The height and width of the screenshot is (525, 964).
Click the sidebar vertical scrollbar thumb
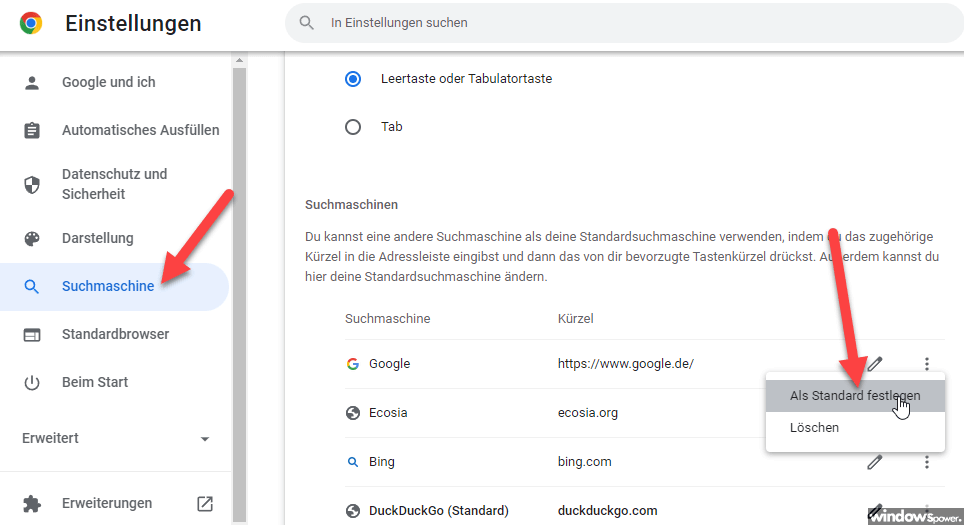click(239, 295)
